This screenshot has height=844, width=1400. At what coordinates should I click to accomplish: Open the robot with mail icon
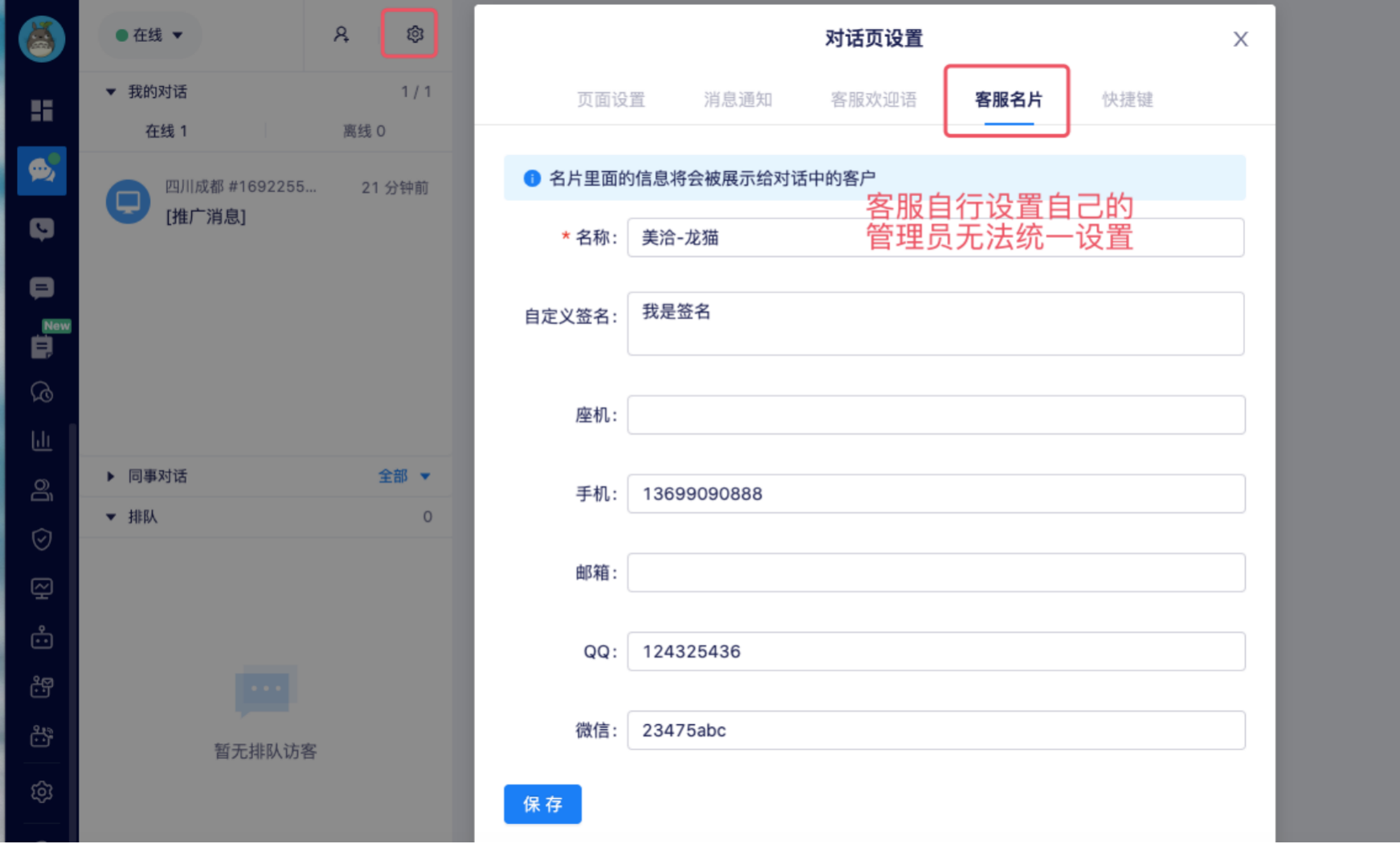tap(42, 686)
